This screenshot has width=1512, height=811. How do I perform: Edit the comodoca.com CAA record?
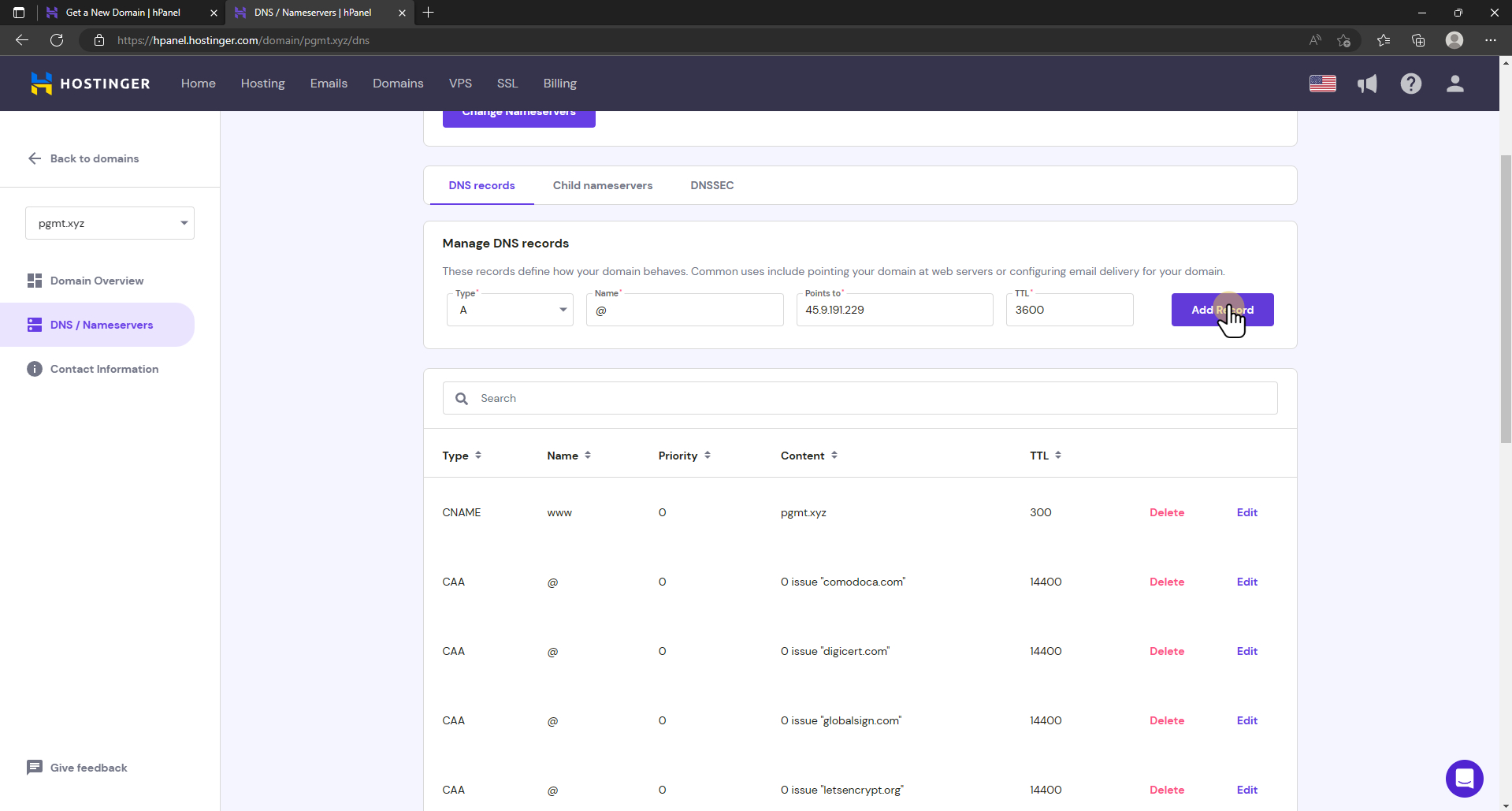1247,582
